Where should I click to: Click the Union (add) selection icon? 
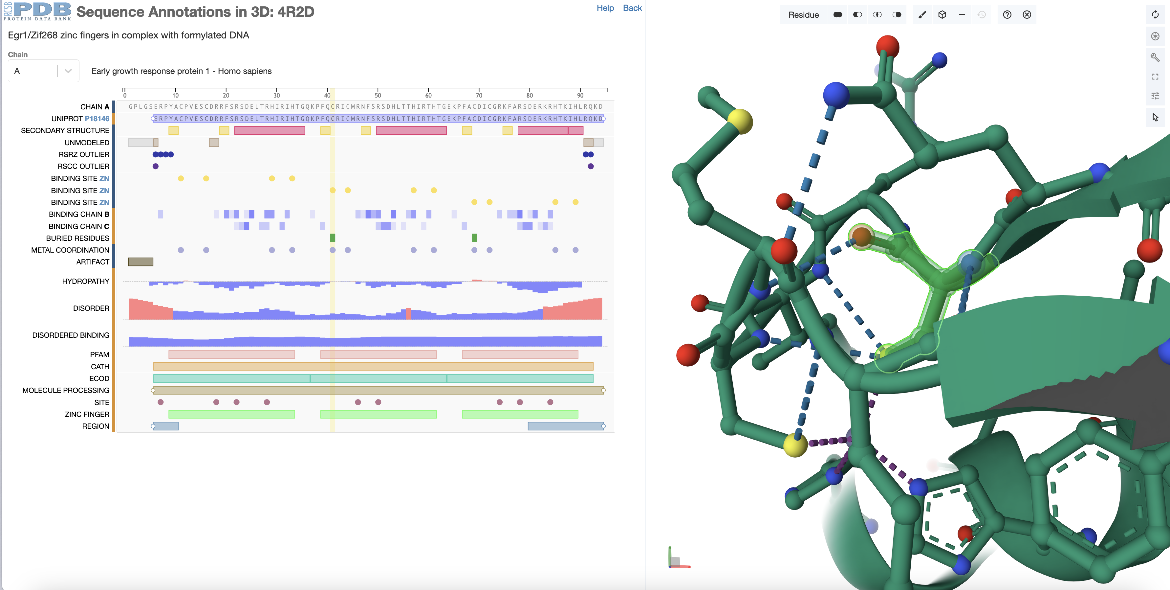coord(857,15)
